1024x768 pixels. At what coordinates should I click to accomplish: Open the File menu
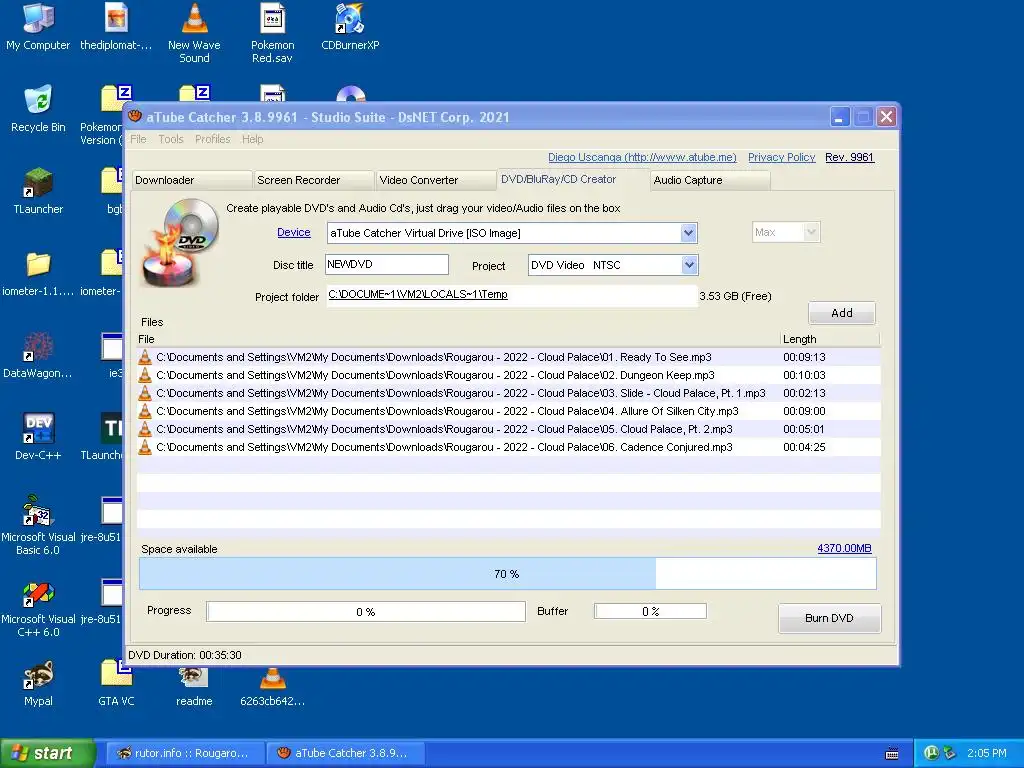point(138,139)
